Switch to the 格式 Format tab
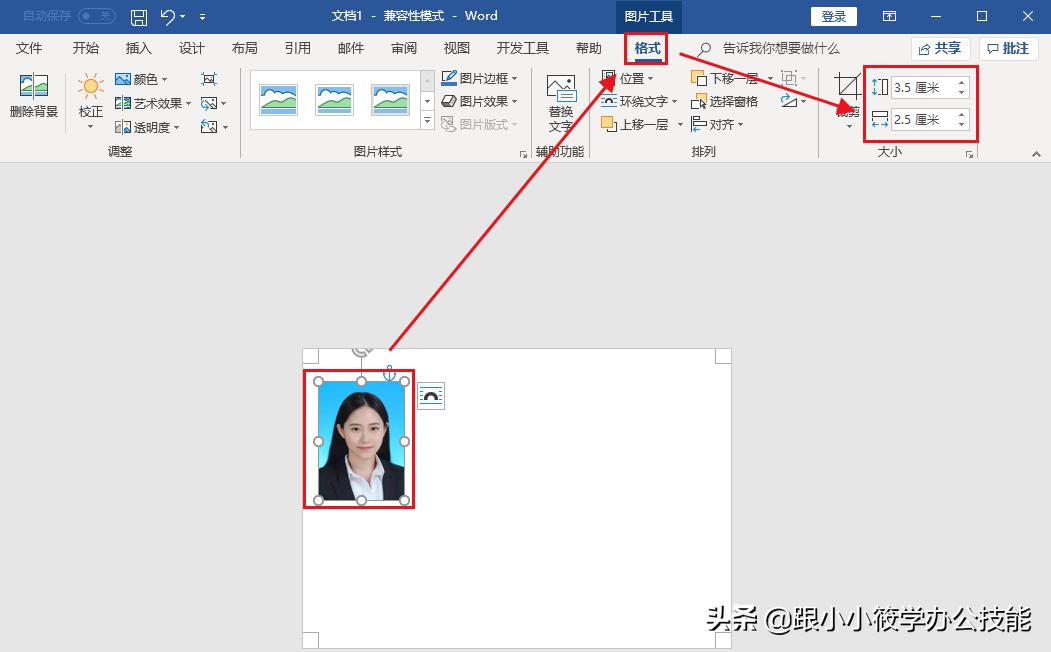 pos(645,47)
